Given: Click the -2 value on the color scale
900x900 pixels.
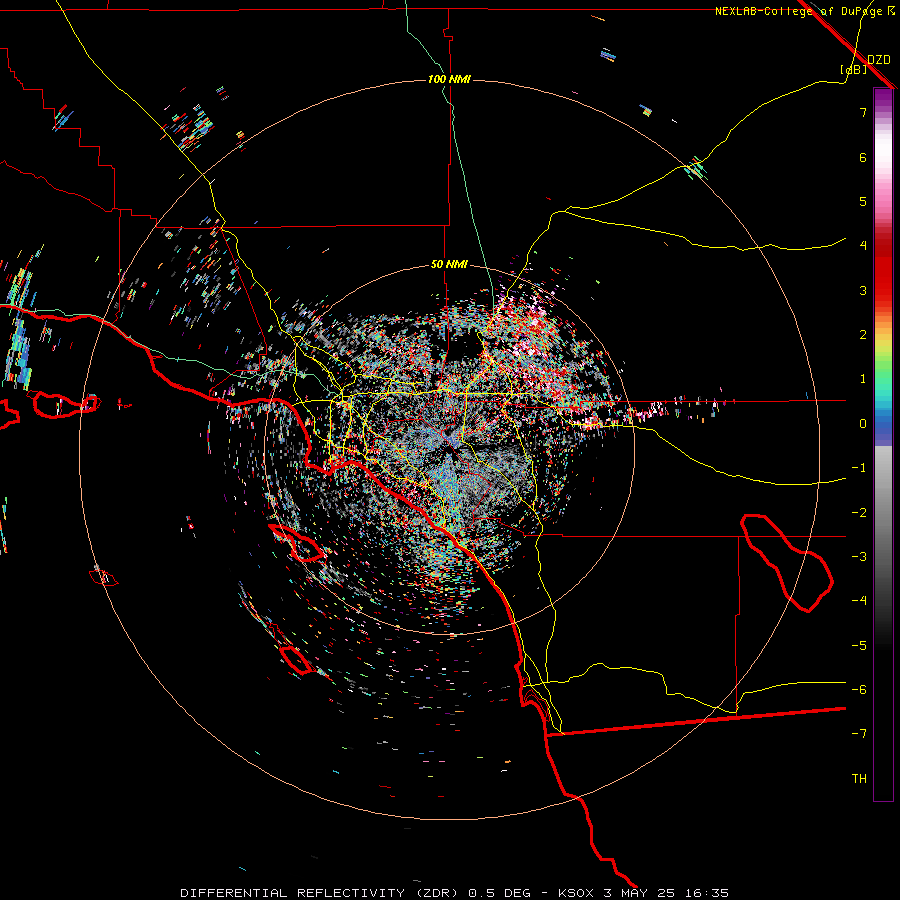Looking at the screenshot, I should coord(859,513).
